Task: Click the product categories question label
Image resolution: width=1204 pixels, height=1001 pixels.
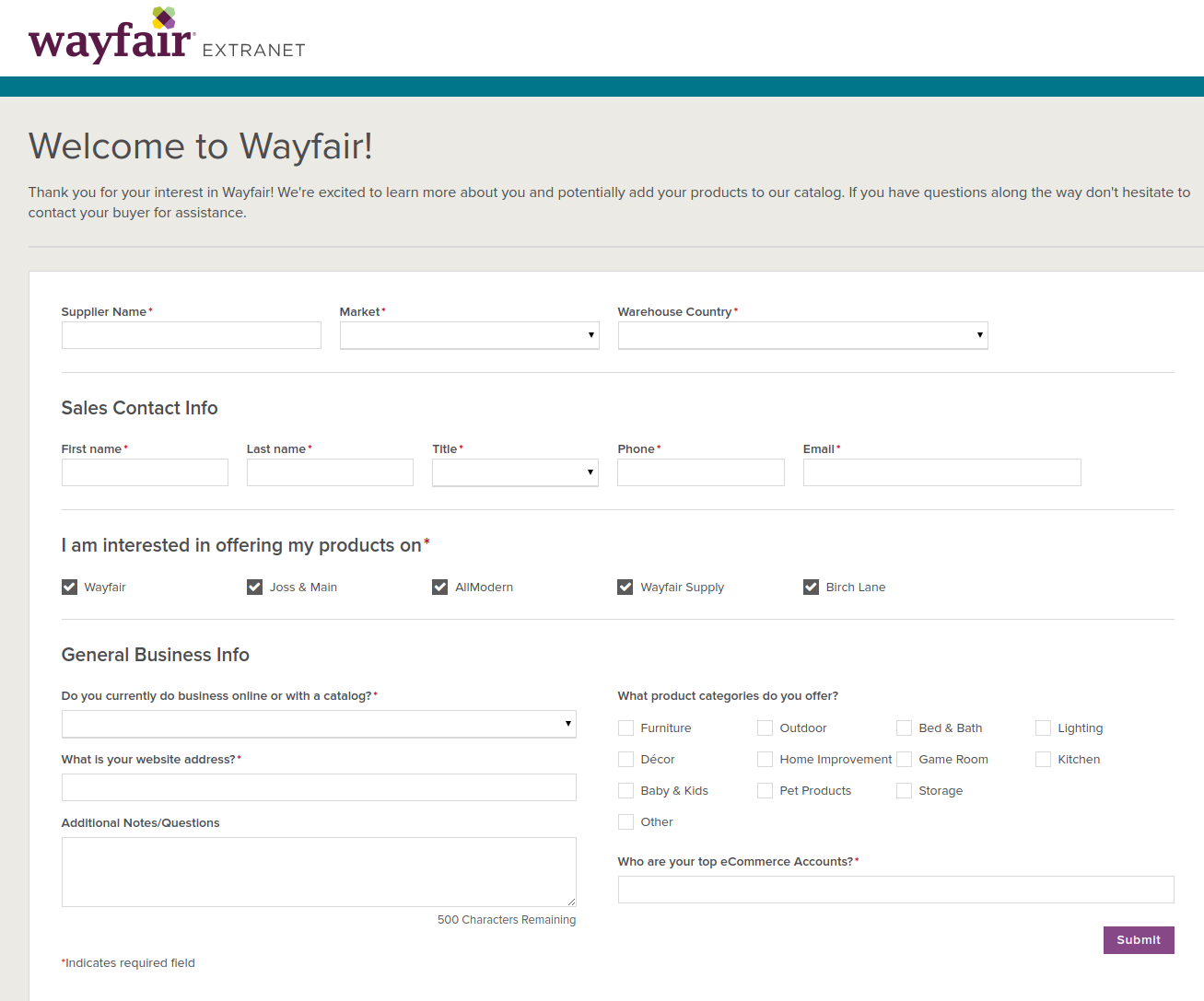Action: coord(729,696)
